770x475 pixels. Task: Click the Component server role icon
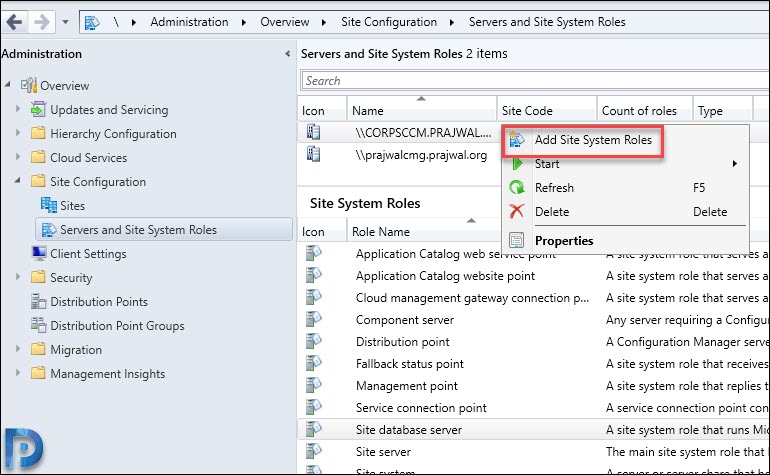tap(313, 319)
